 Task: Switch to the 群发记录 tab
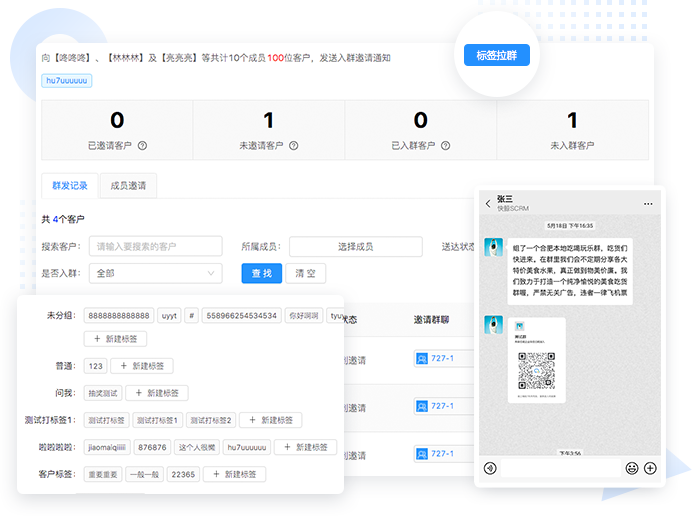(x=70, y=186)
